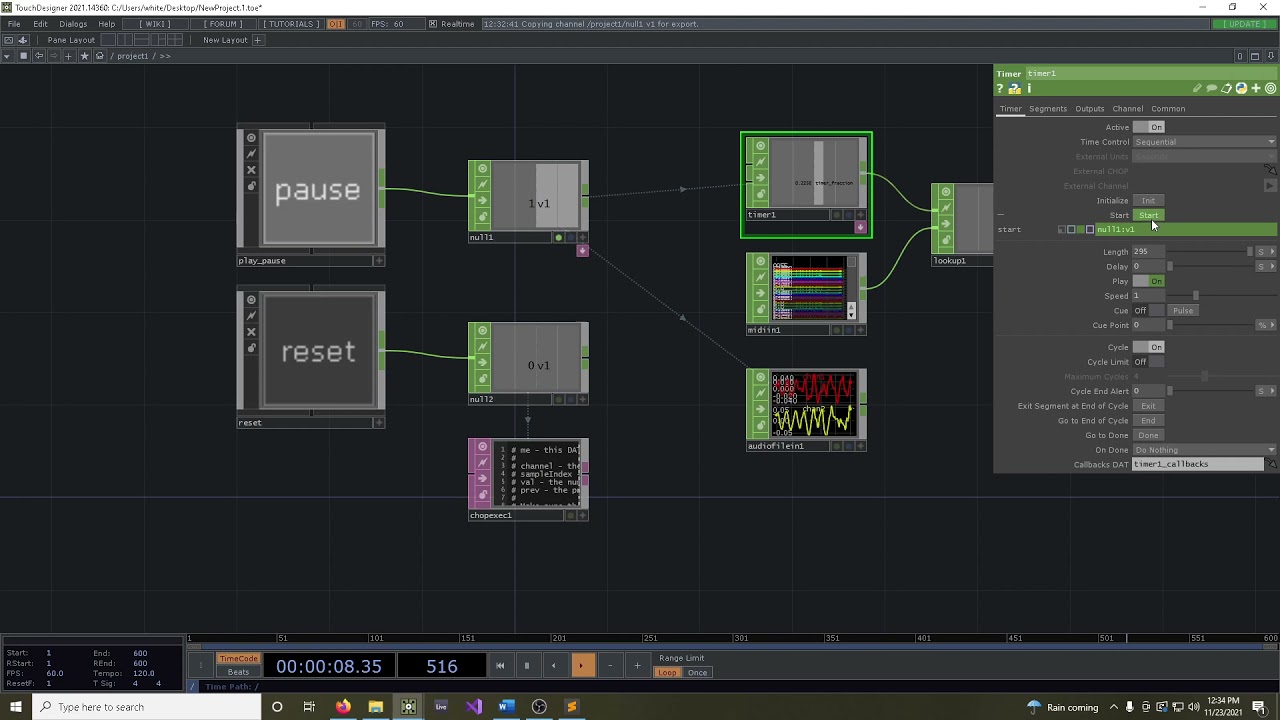The width and height of the screenshot is (1280, 720).
Task: Toggle the viewer active icon on play_pause node
Action: point(251,138)
